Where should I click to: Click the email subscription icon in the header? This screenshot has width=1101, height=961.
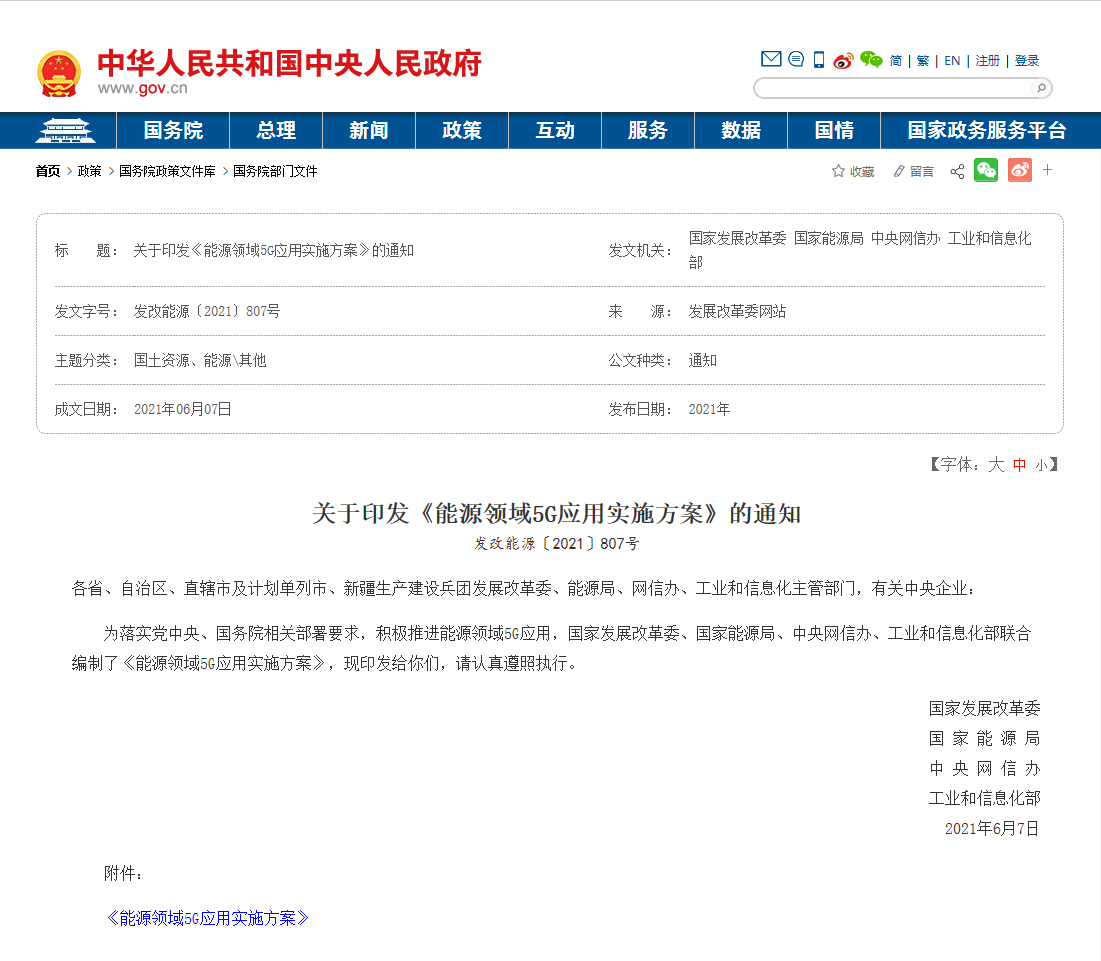coord(770,59)
